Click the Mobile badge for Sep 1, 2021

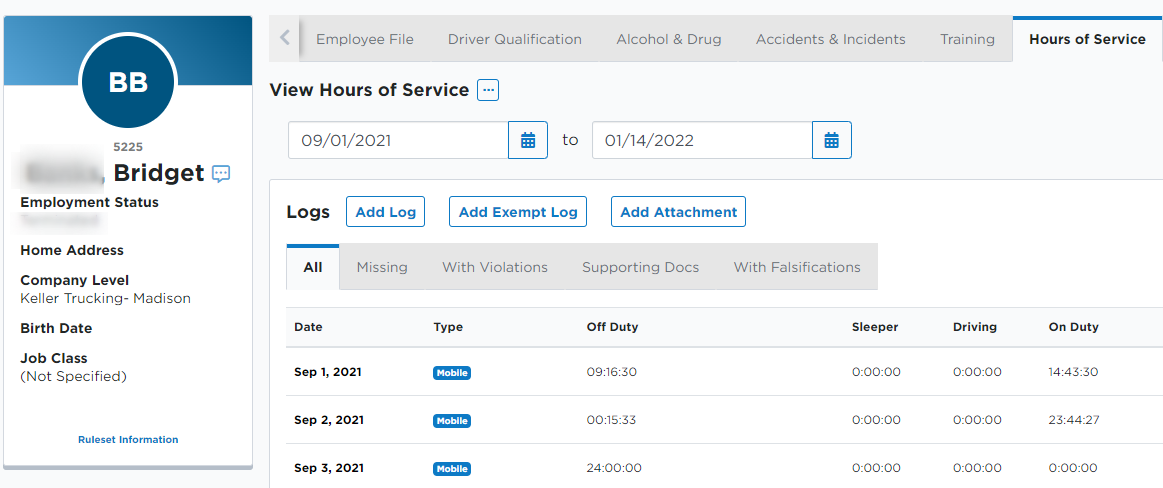click(x=452, y=373)
